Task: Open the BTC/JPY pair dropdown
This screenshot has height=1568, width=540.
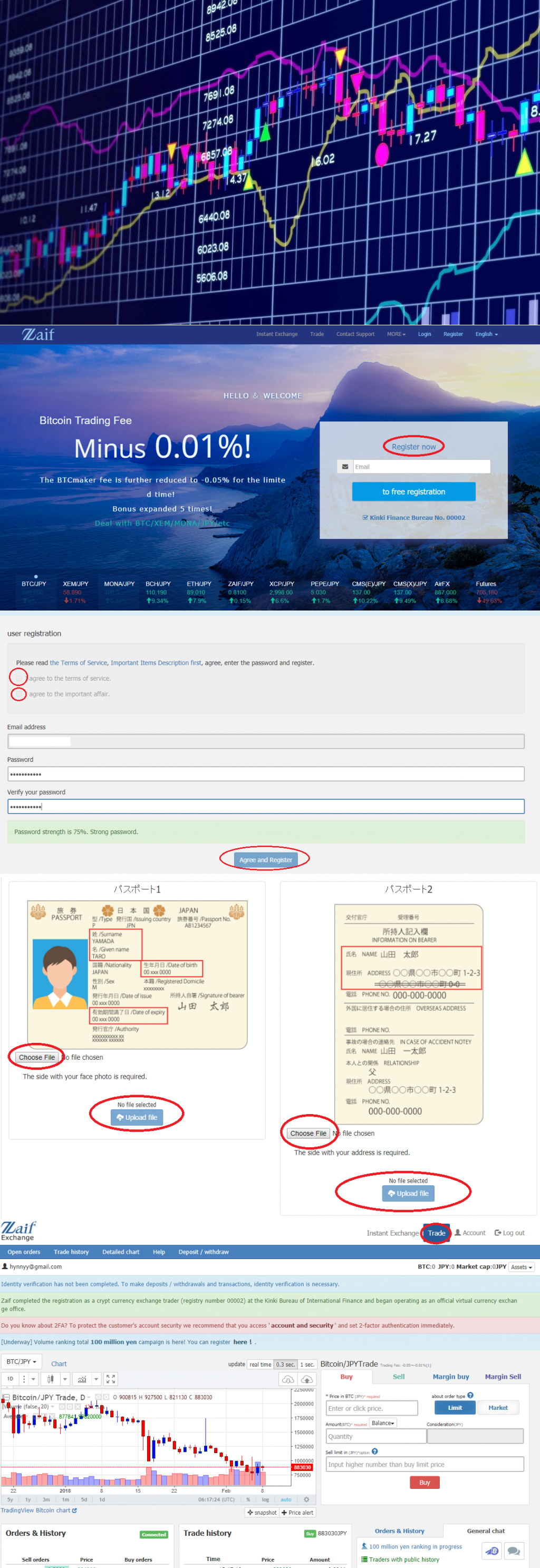Action: 21,1361
